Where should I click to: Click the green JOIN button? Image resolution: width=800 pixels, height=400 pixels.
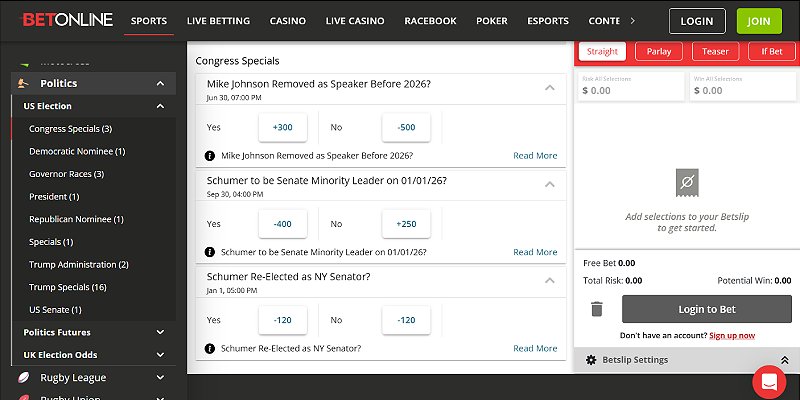pyautogui.click(x=759, y=20)
